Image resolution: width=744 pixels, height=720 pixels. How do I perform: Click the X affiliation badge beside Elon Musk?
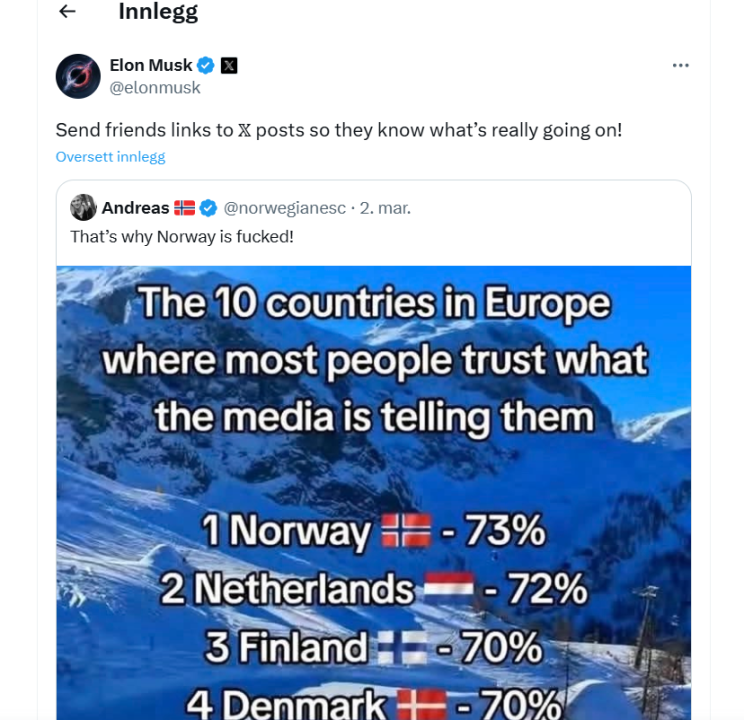point(229,66)
